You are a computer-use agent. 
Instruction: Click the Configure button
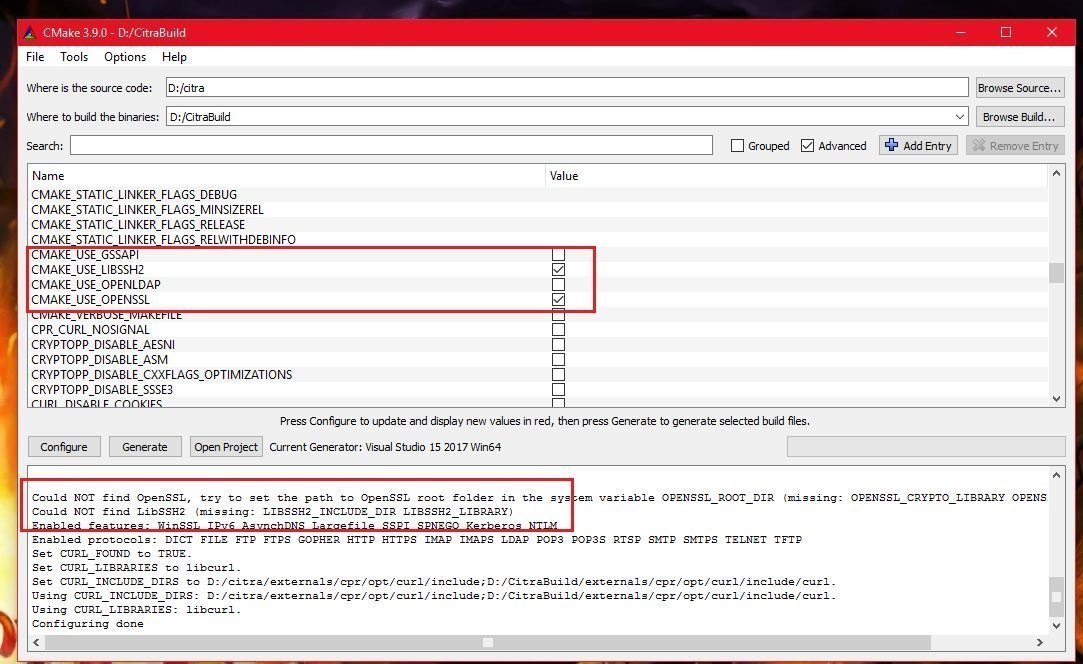pos(64,446)
